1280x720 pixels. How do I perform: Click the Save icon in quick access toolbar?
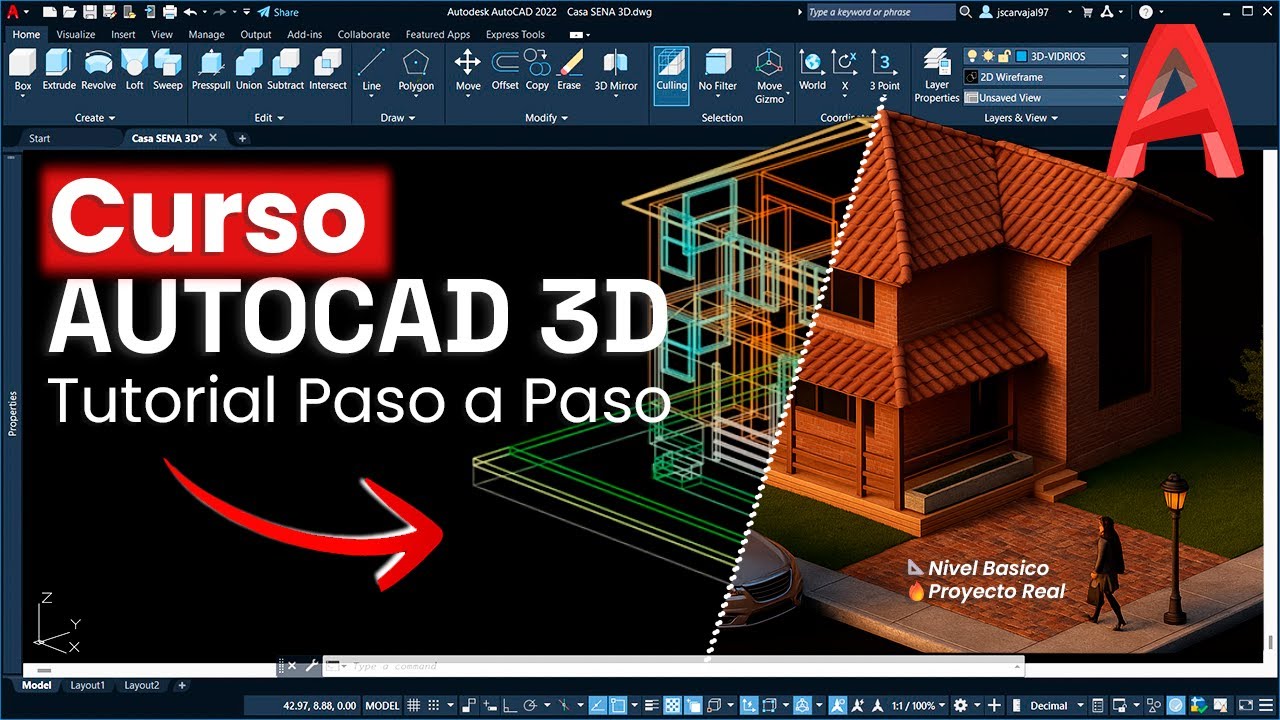click(90, 12)
